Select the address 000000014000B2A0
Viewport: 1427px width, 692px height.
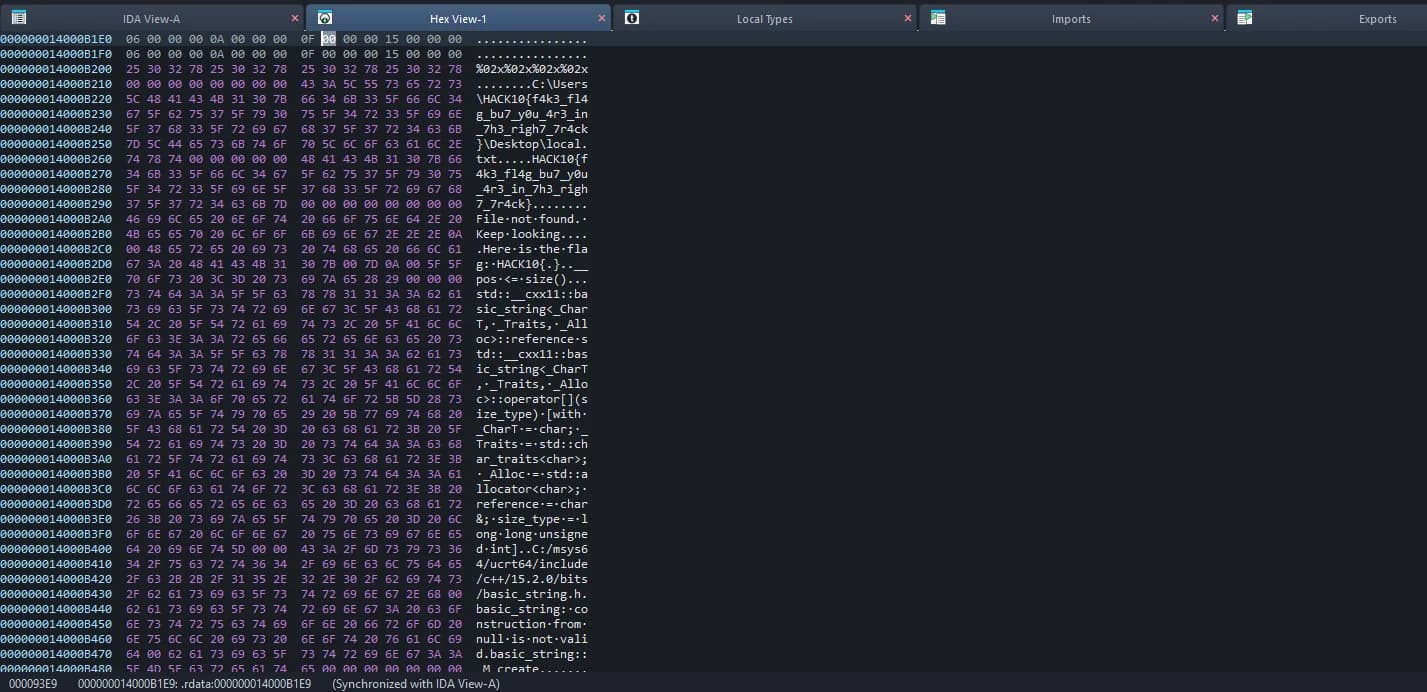click(56, 219)
